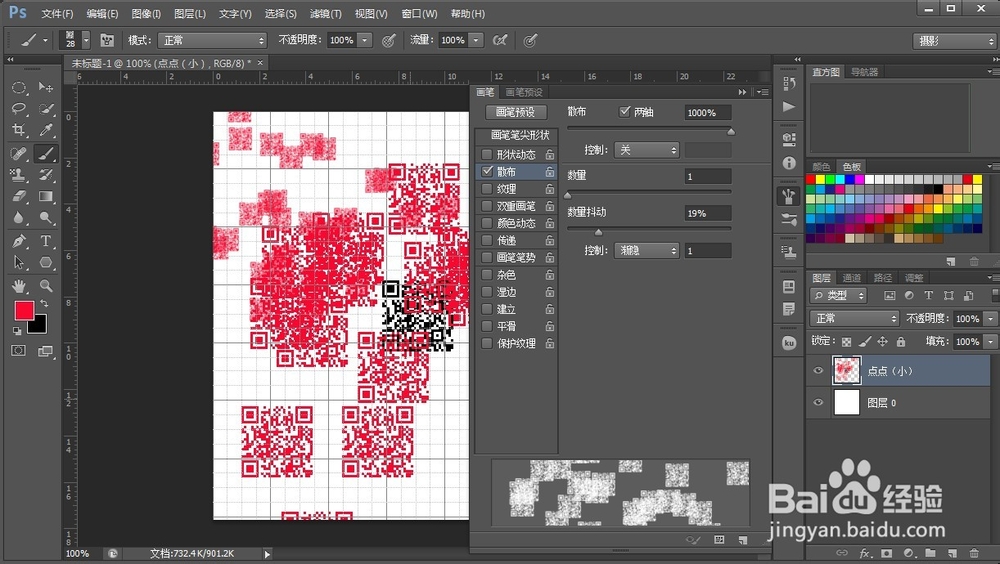Uncheck the 散布 checkbox
The height and width of the screenshot is (564, 1000).
[x=487, y=171]
